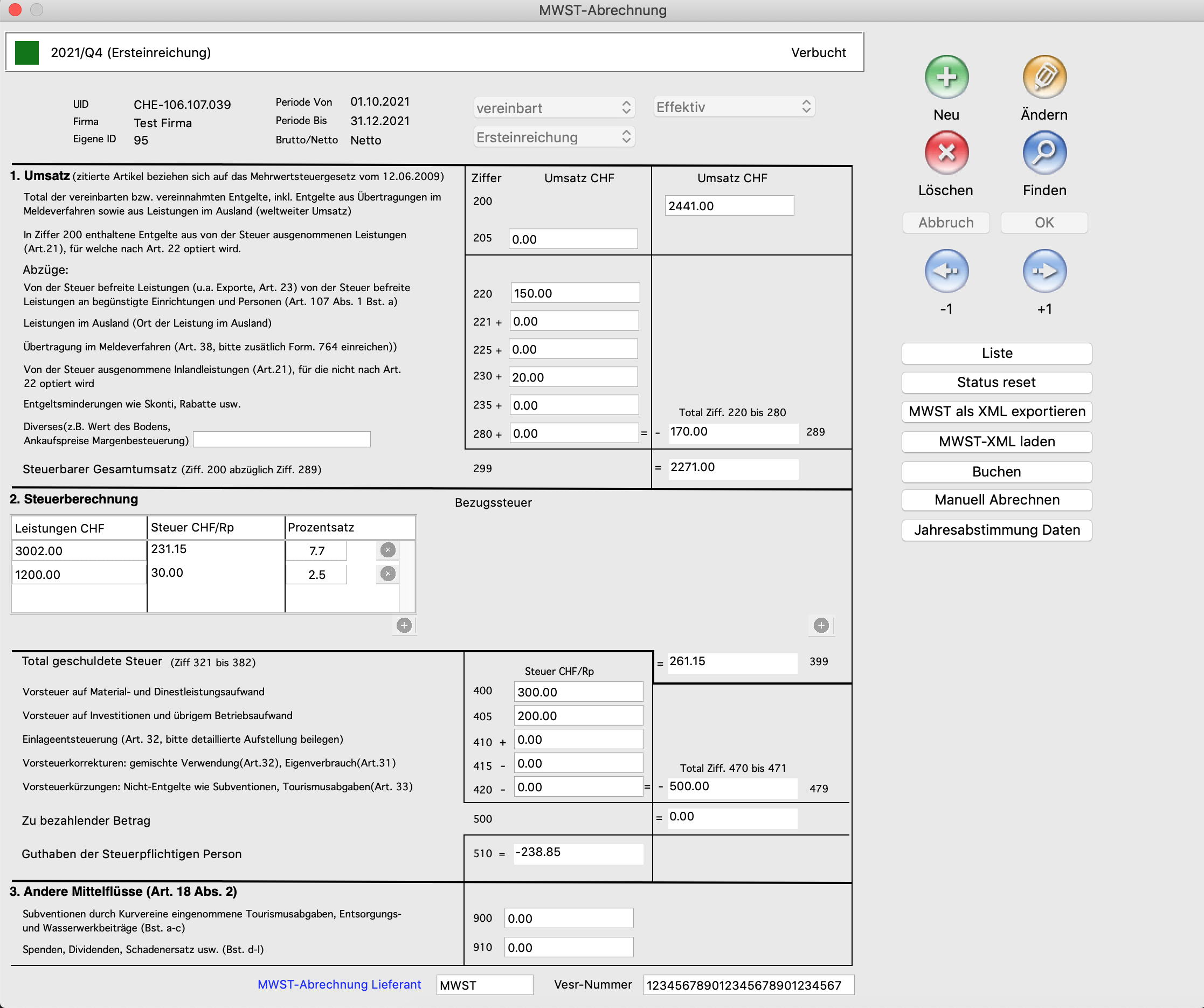Click the red Löschen icon
This screenshot has width=1204, height=1008.
[946, 153]
